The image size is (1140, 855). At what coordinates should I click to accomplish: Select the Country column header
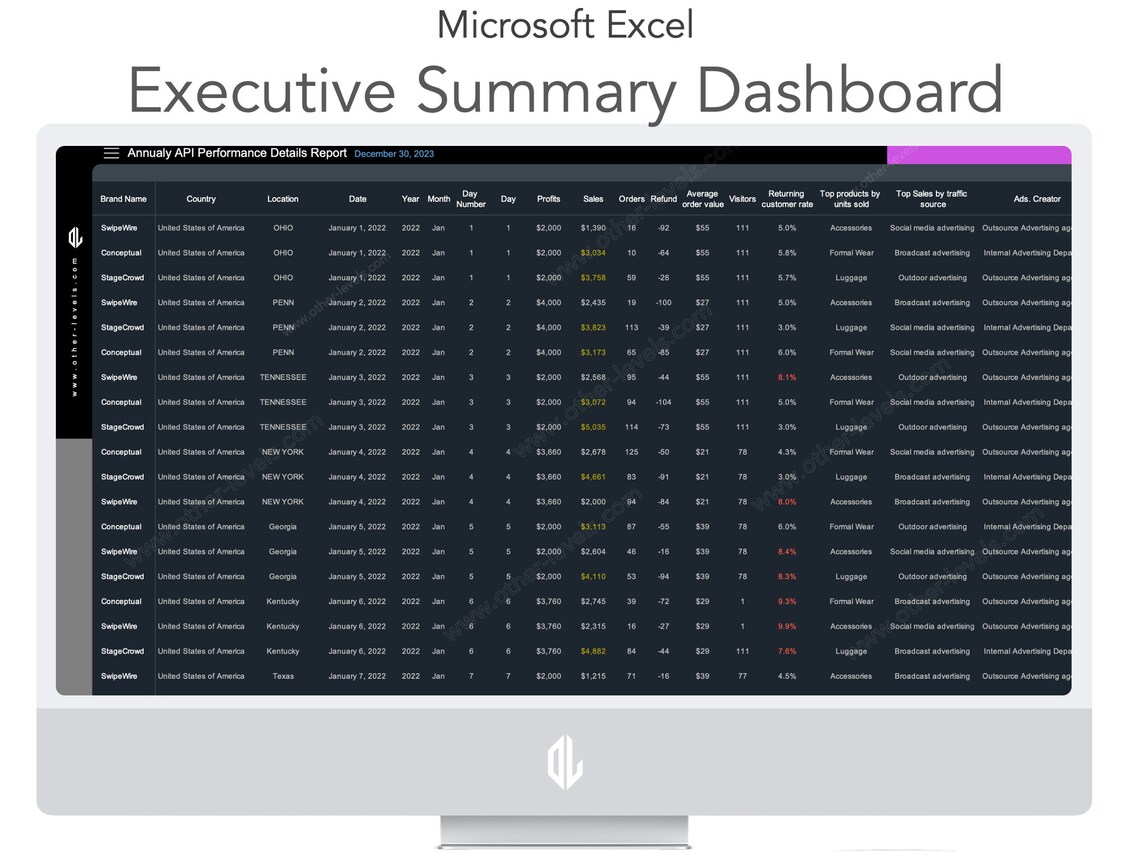(x=201, y=199)
